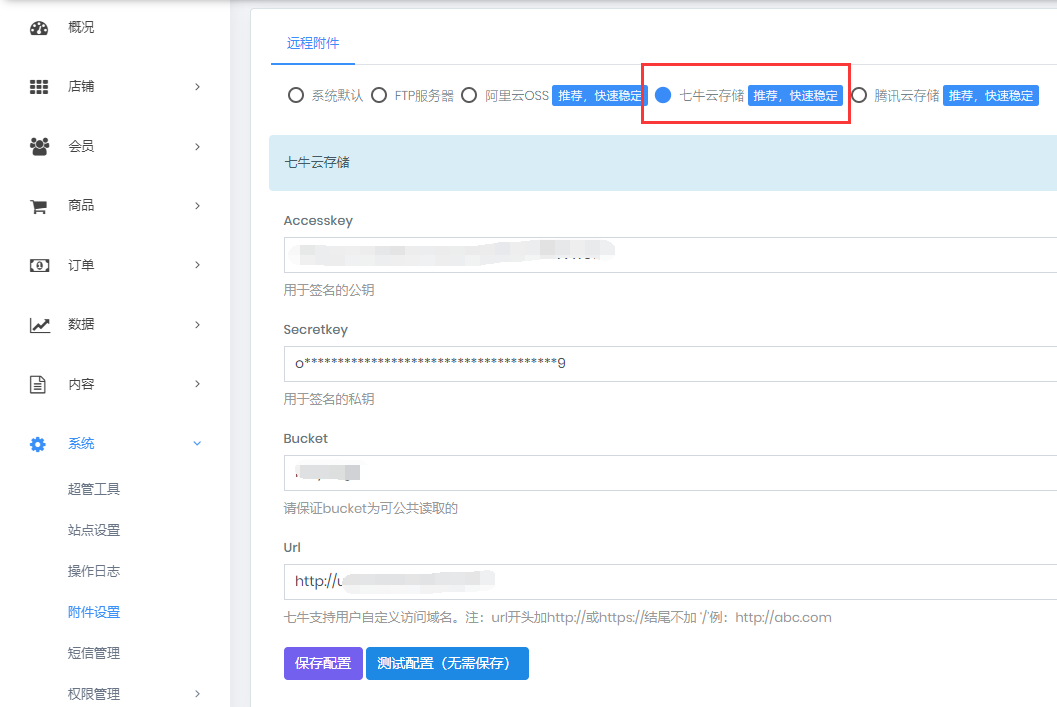Click the 推荐 badge next to 腾讯云存储
The width and height of the screenshot is (1057, 707).
point(991,96)
